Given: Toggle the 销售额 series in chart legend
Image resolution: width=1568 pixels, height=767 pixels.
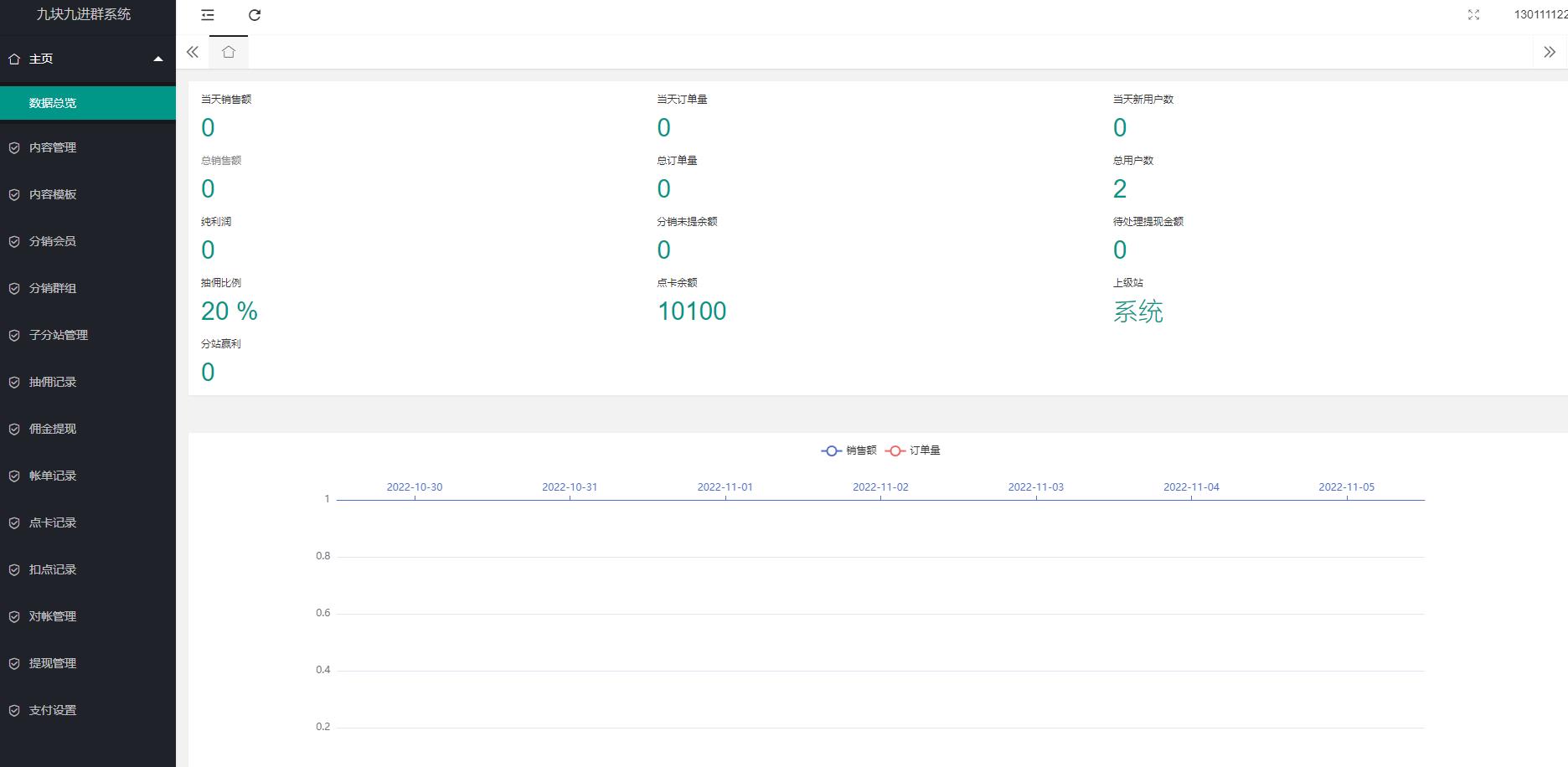Looking at the screenshot, I should tap(848, 450).
